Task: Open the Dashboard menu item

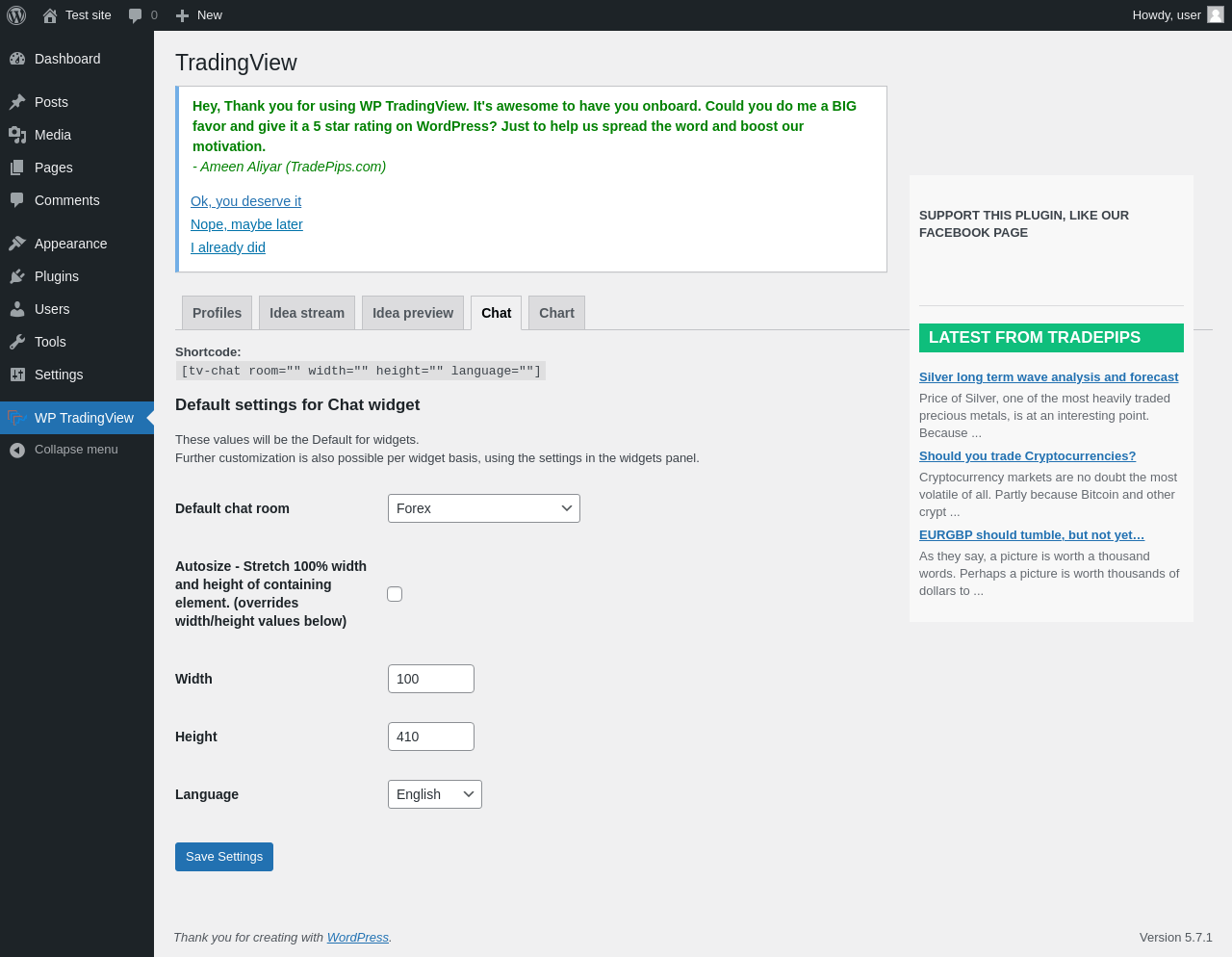Action: click(x=77, y=59)
